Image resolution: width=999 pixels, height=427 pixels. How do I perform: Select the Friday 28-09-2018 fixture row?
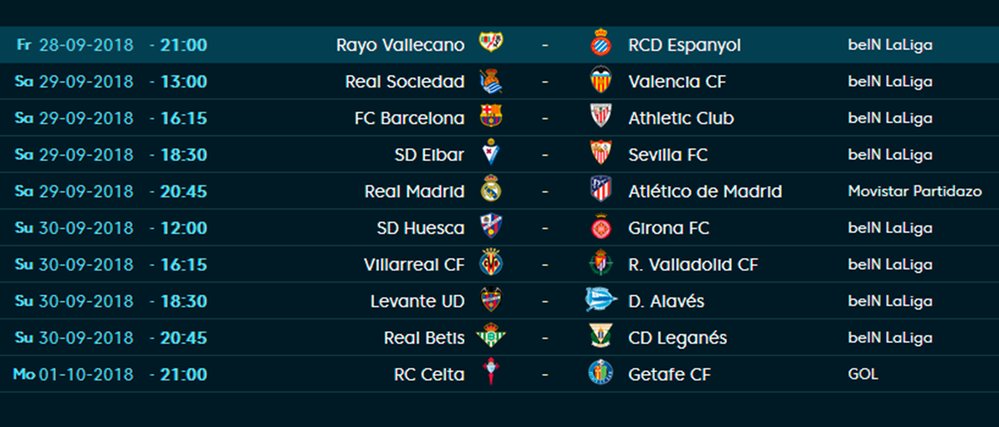point(500,45)
